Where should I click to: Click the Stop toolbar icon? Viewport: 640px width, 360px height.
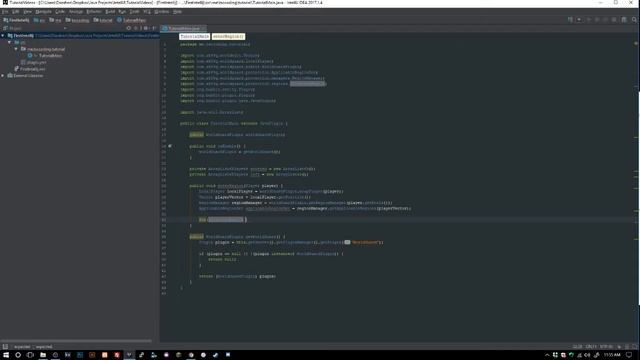[614, 20]
